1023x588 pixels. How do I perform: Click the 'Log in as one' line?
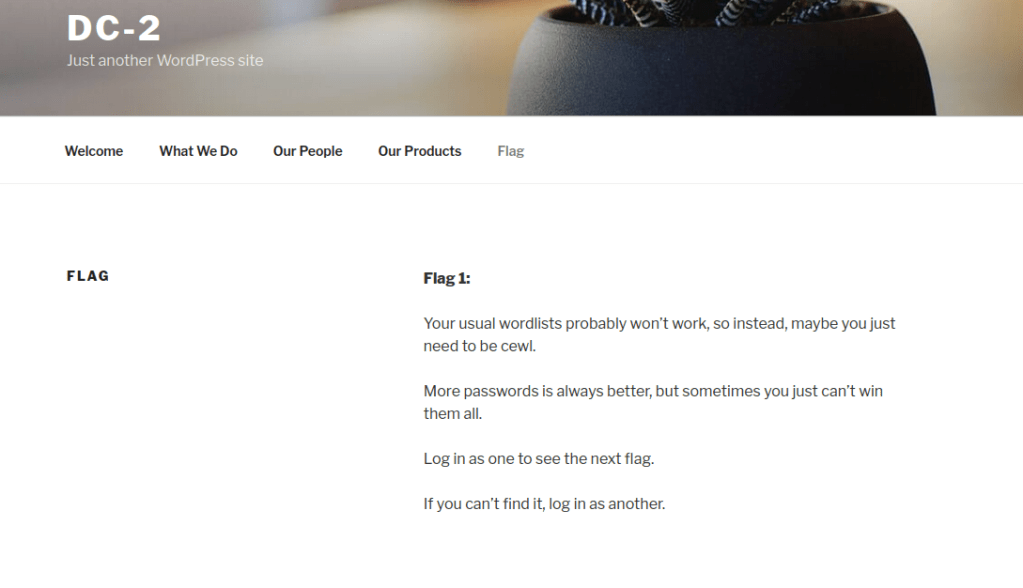pos(538,459)
